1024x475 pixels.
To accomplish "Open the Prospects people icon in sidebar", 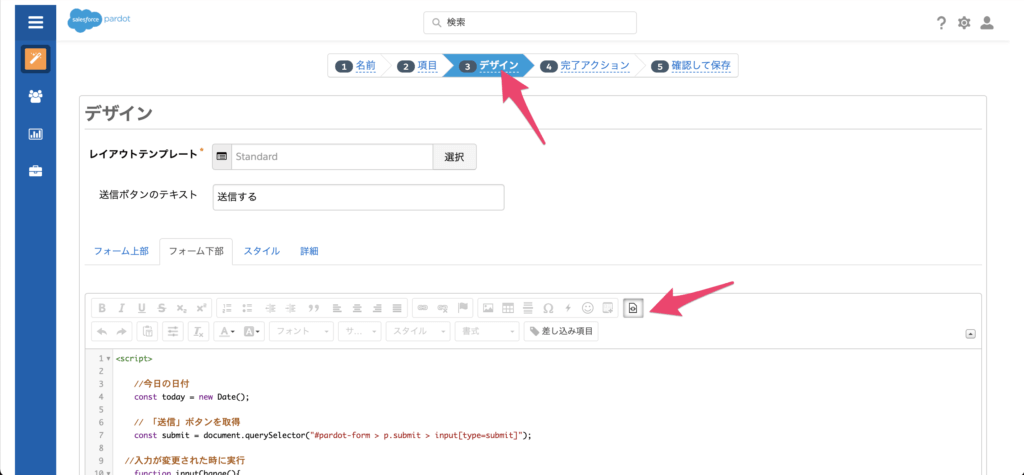I will (35, 97).
